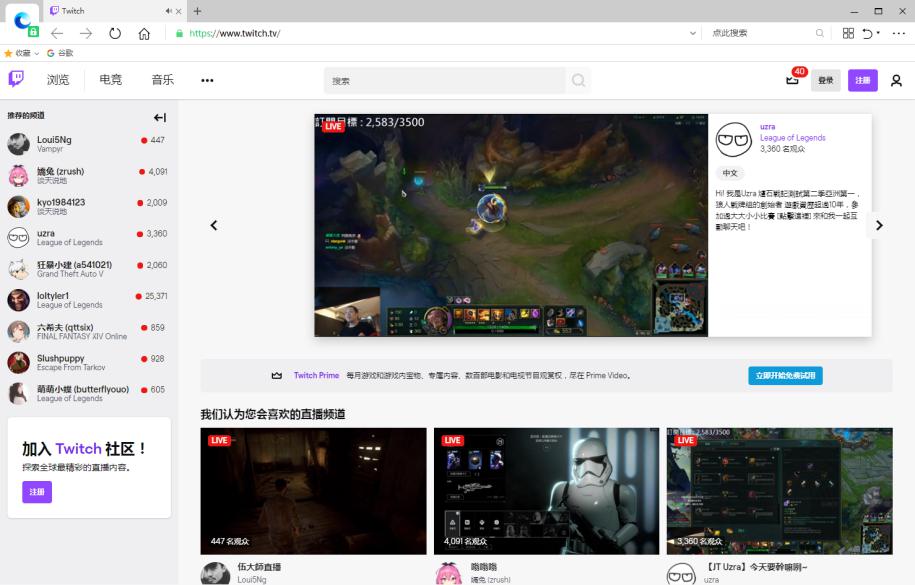Click the 【JT Uzra】 stream title

[756, 567]
